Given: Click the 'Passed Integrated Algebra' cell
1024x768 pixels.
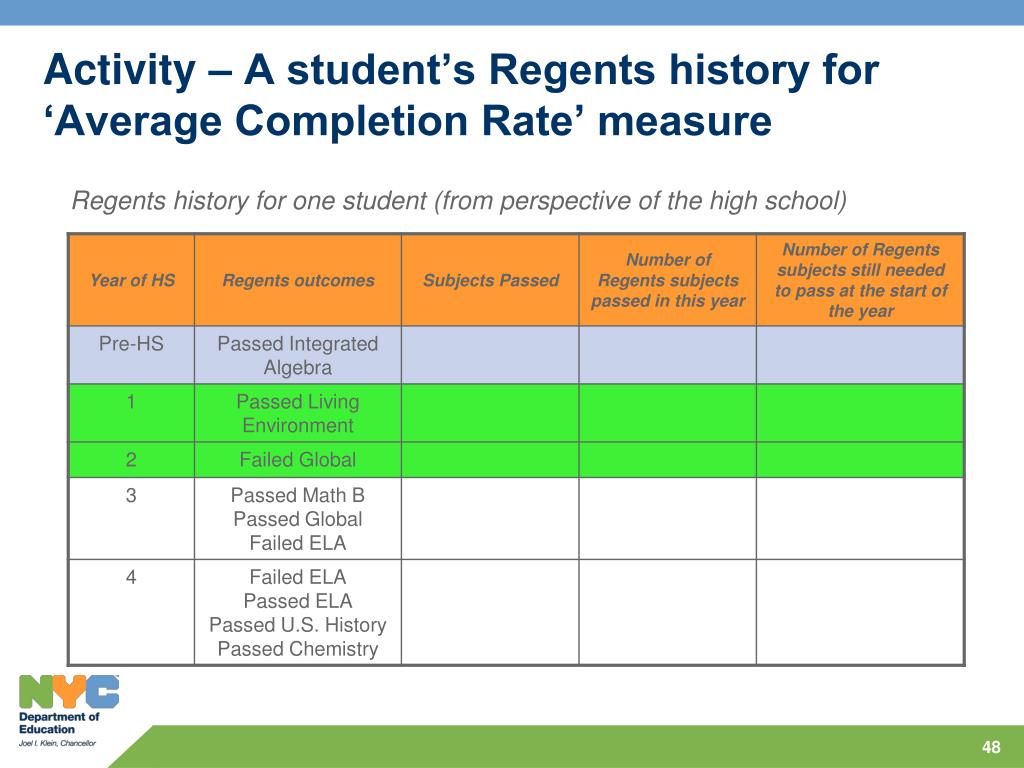Looking at the screenshot, I should (x=298, y=355).
